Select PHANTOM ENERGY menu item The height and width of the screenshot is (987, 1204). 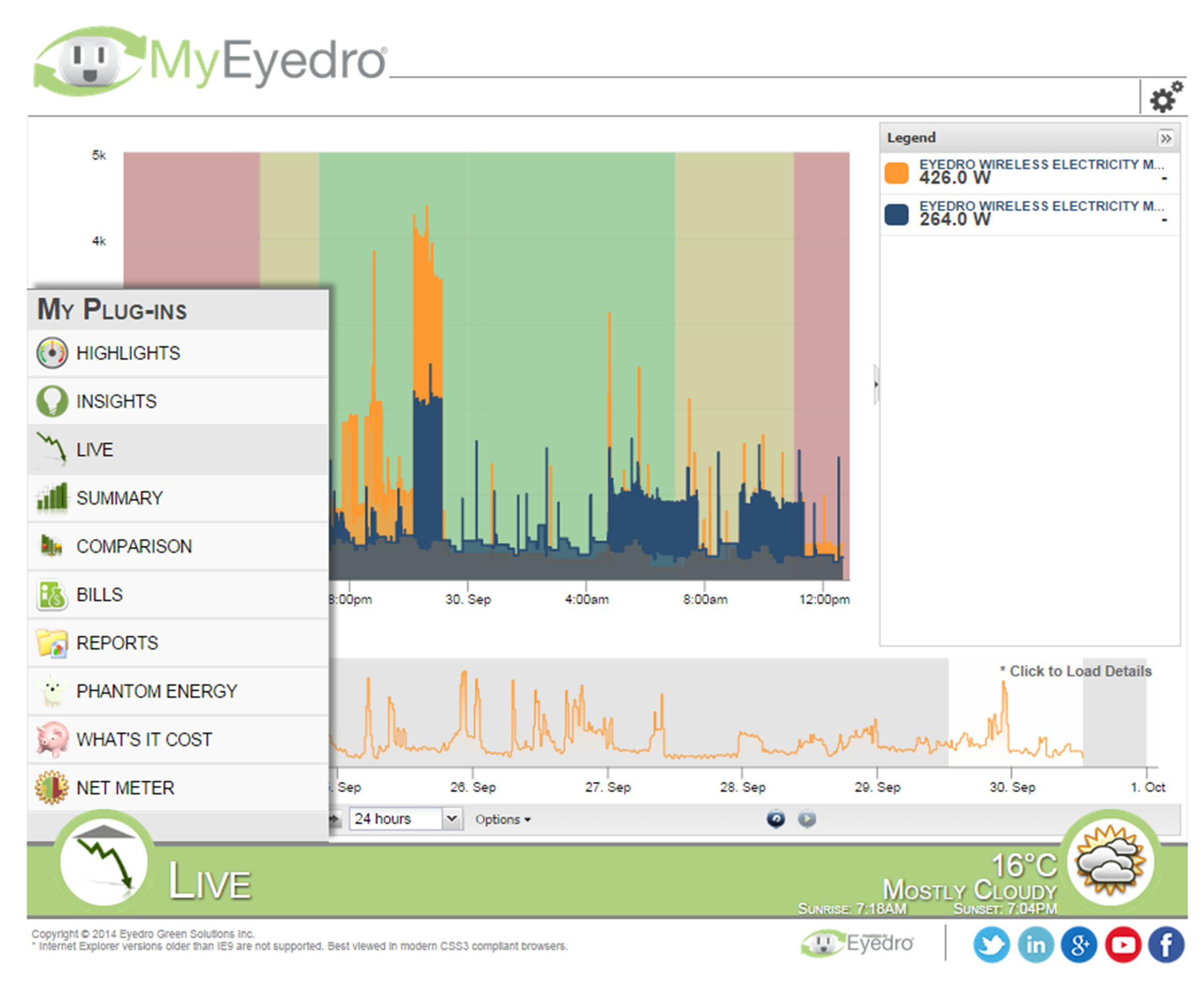[x=178, y=692]
